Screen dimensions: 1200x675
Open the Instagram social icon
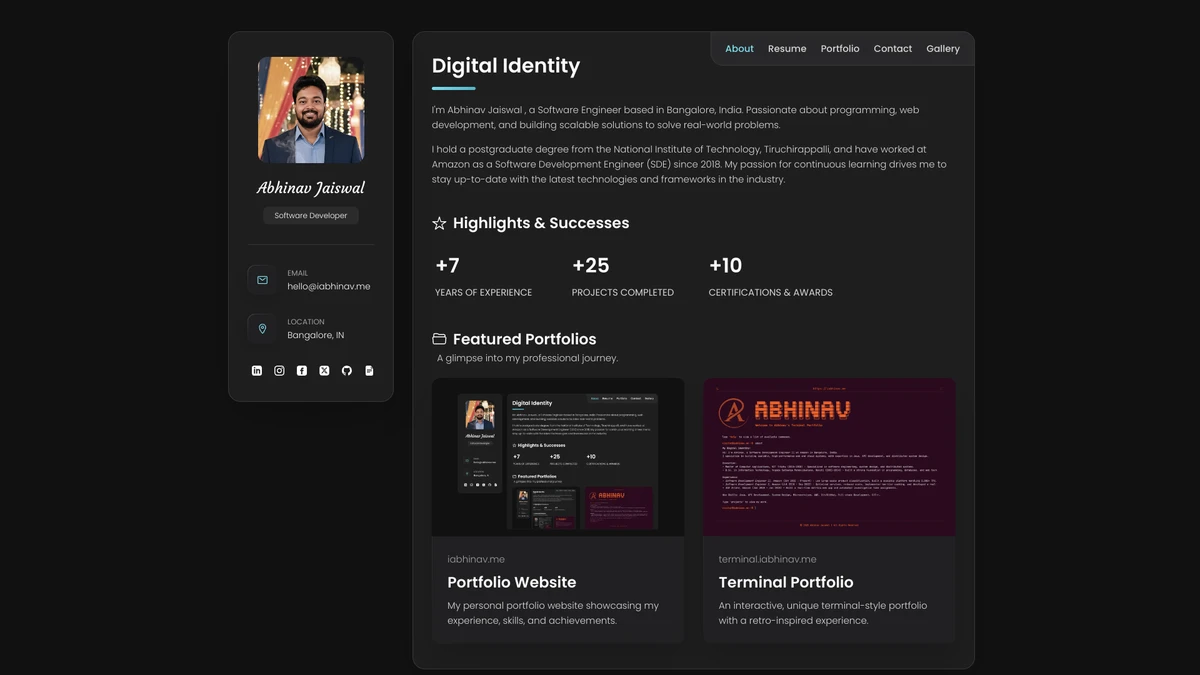[x=279, y=370]
